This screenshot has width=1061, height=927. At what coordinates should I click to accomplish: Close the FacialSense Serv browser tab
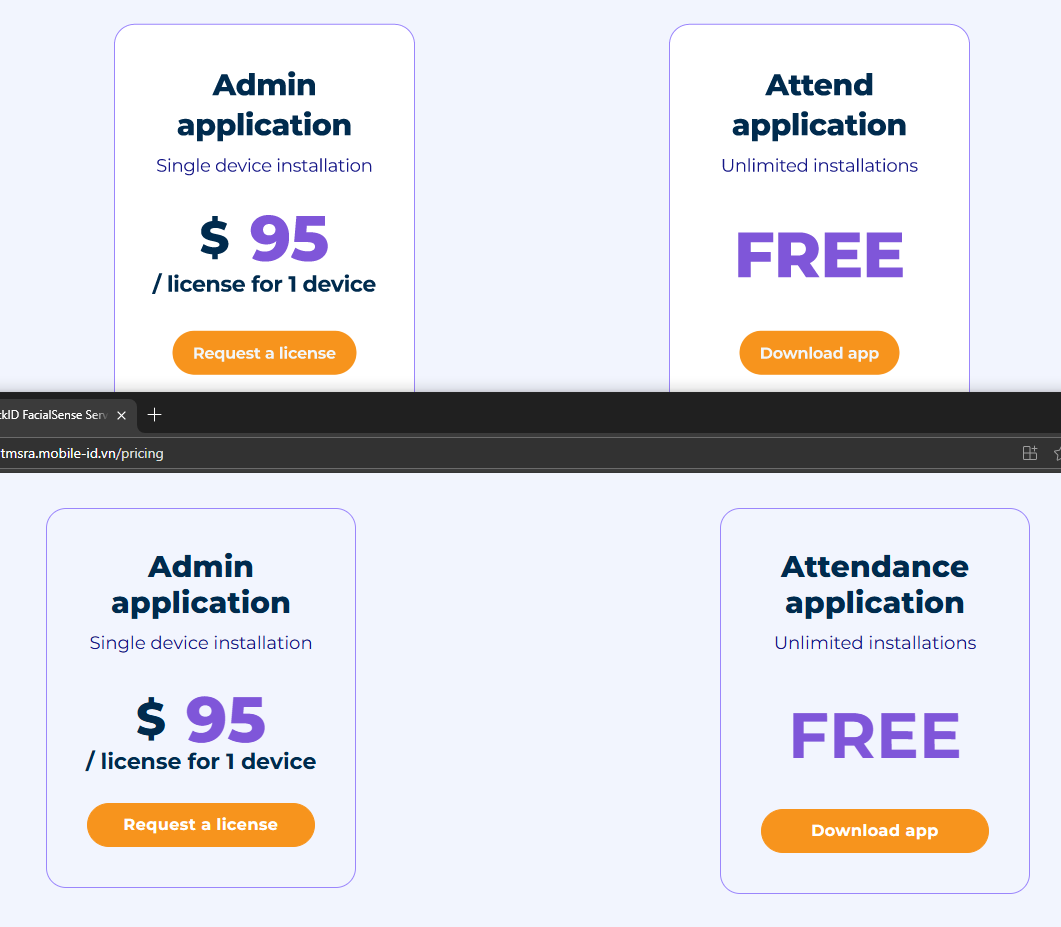point(122,415)
